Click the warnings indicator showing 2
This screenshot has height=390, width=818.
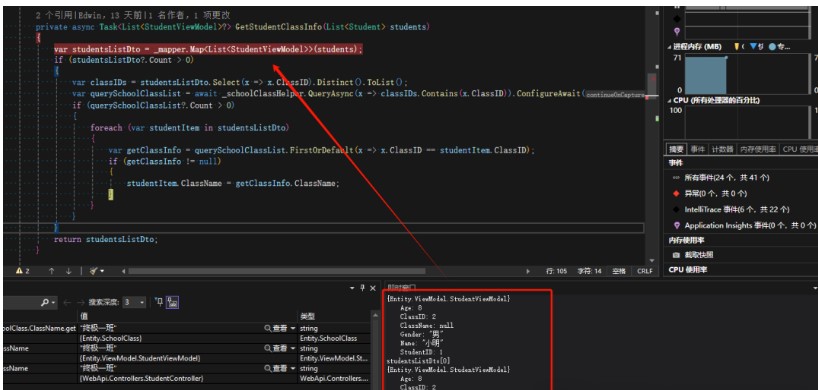(x=22, y=271)
